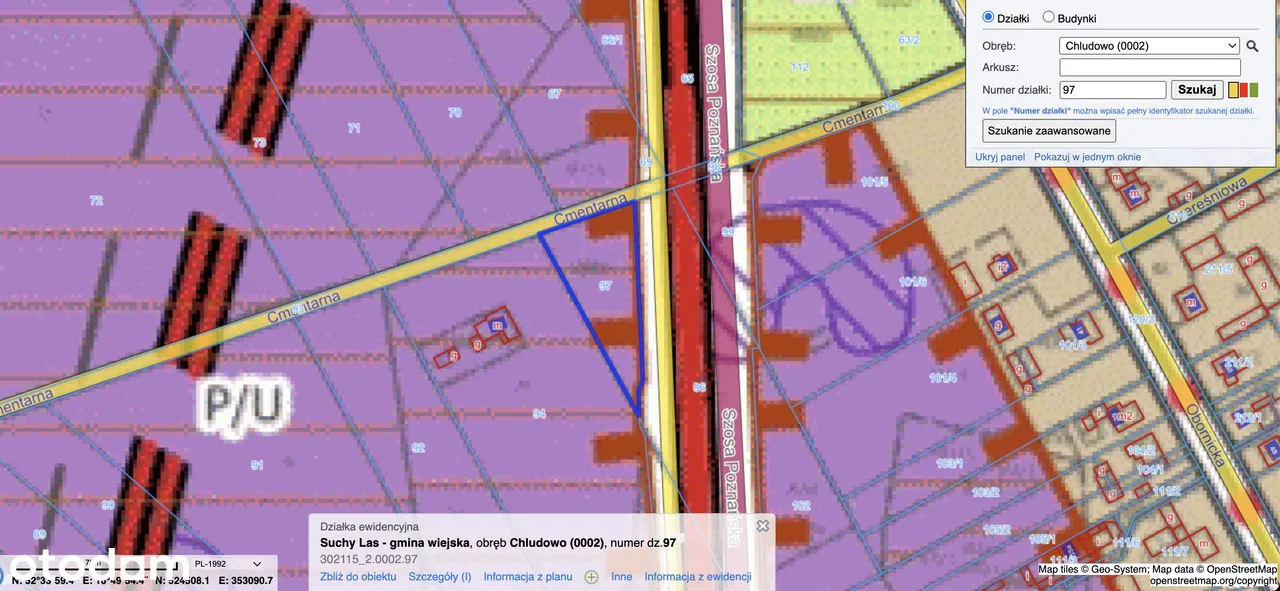The image size is (1280, 591).
Task: Click the Ukryj panel link
Action: tap(1000, 157)
